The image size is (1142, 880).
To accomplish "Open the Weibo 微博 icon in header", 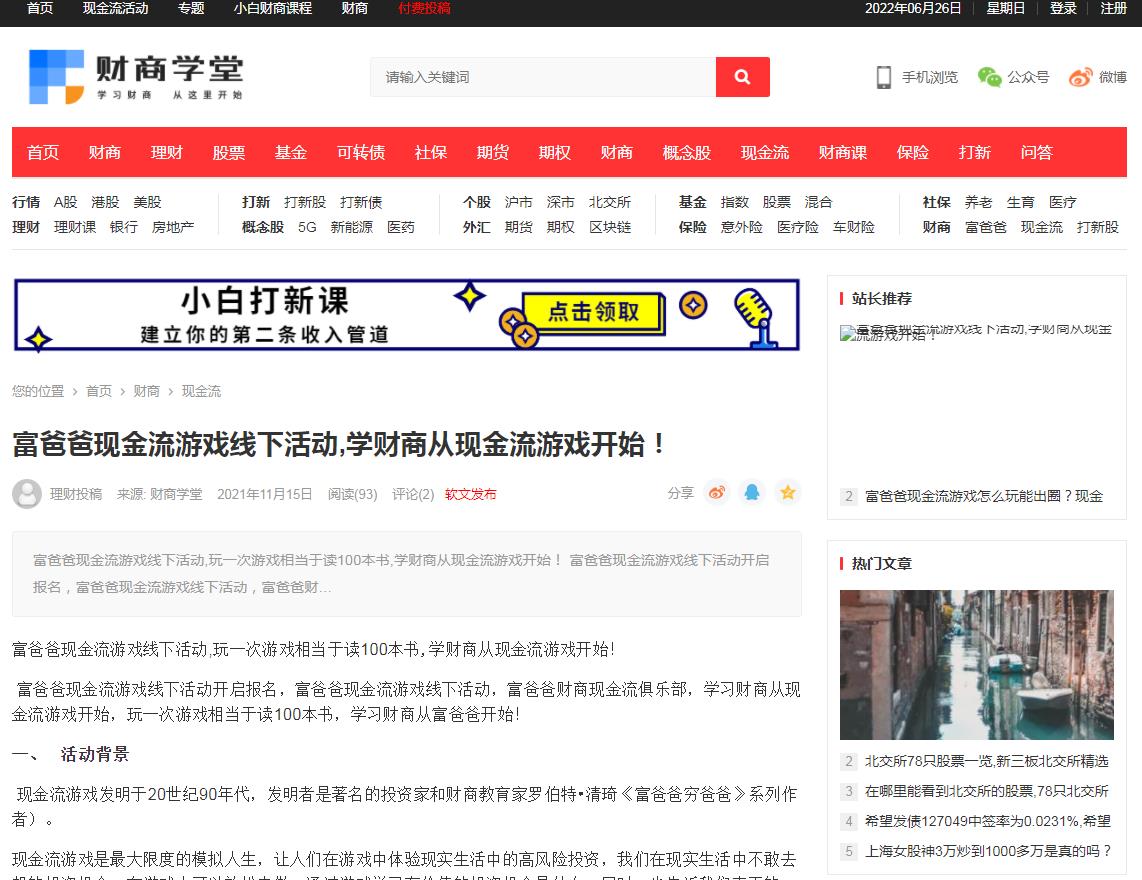I will coord(1080,76).
